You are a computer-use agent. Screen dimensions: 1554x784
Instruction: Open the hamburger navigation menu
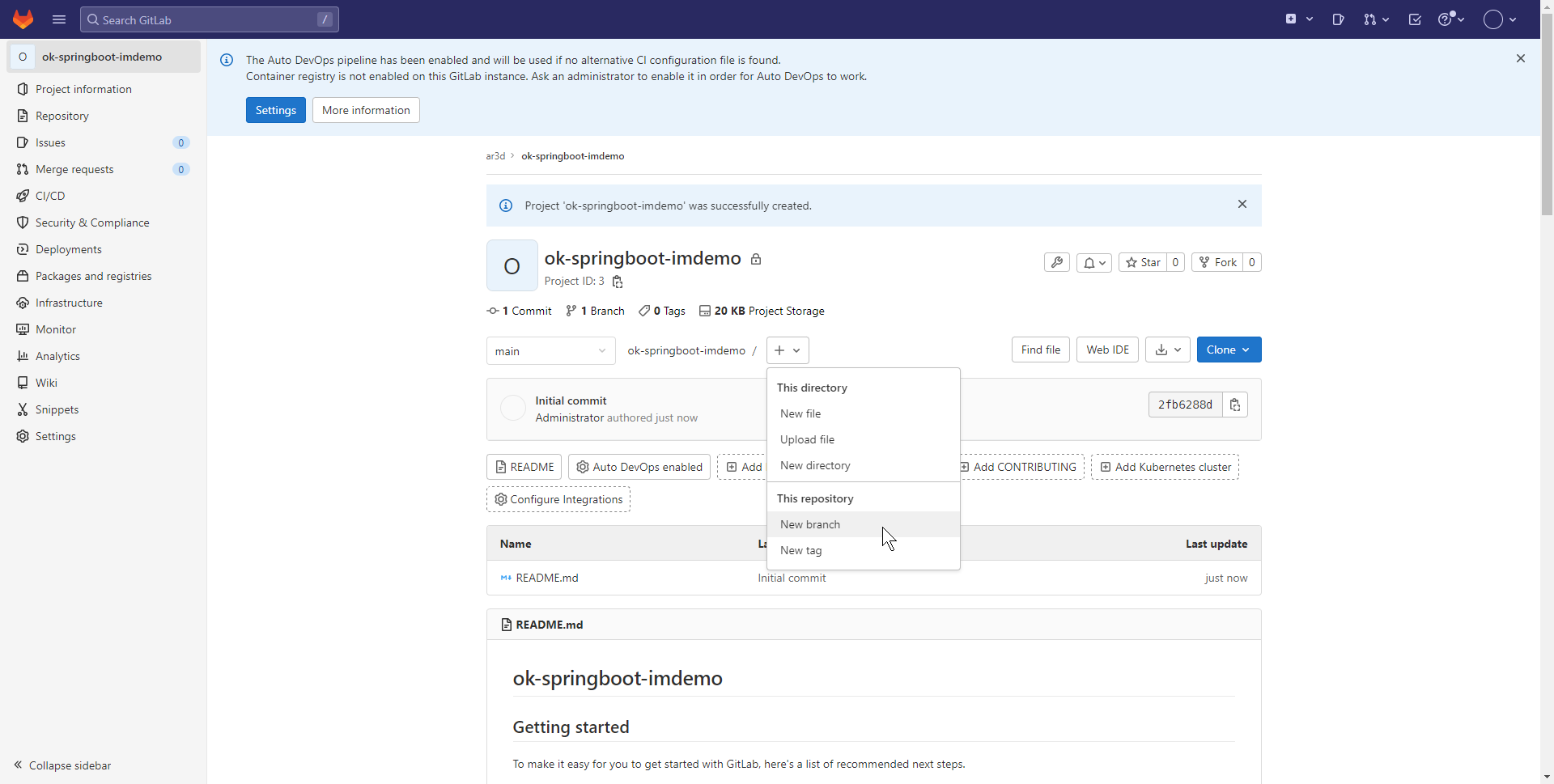(x=59, y=19)
